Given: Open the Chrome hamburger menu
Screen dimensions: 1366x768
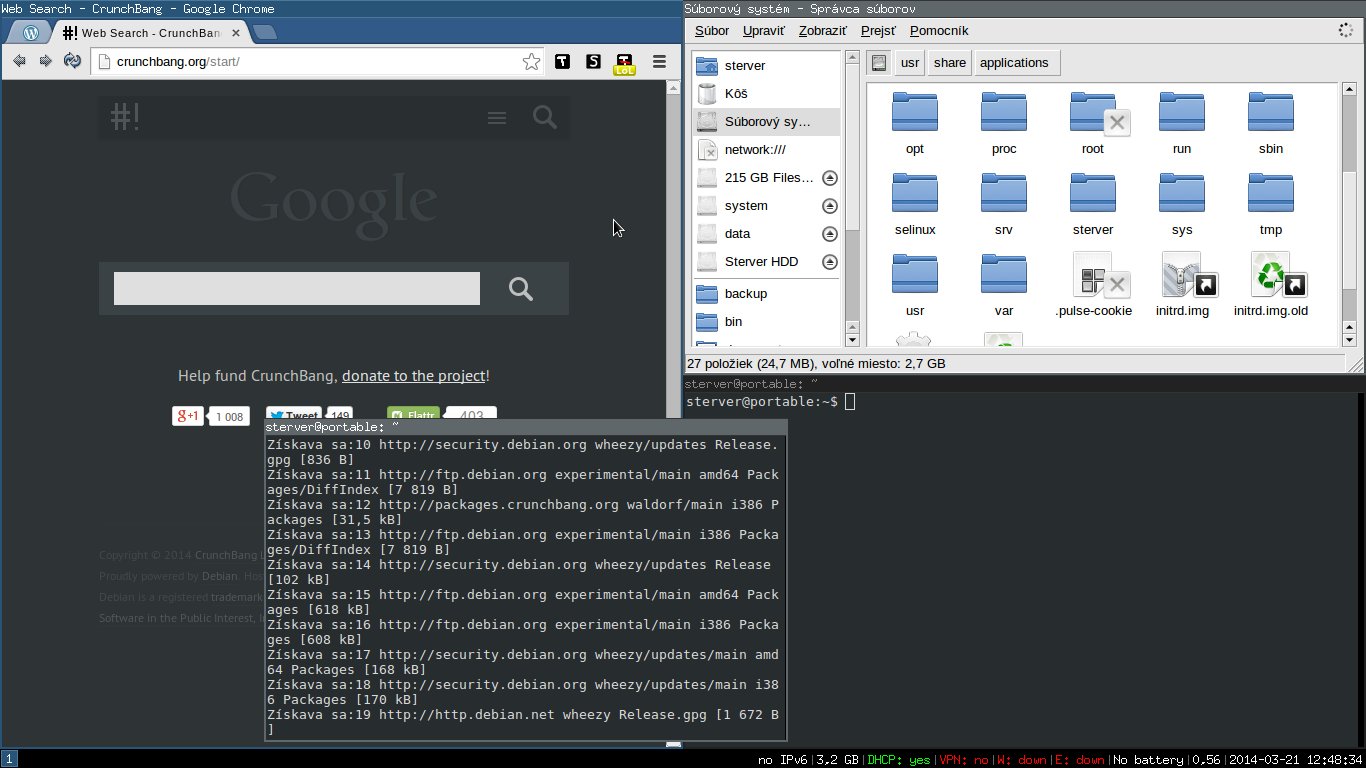Looking at the screenshot, I should click(659, 62).
